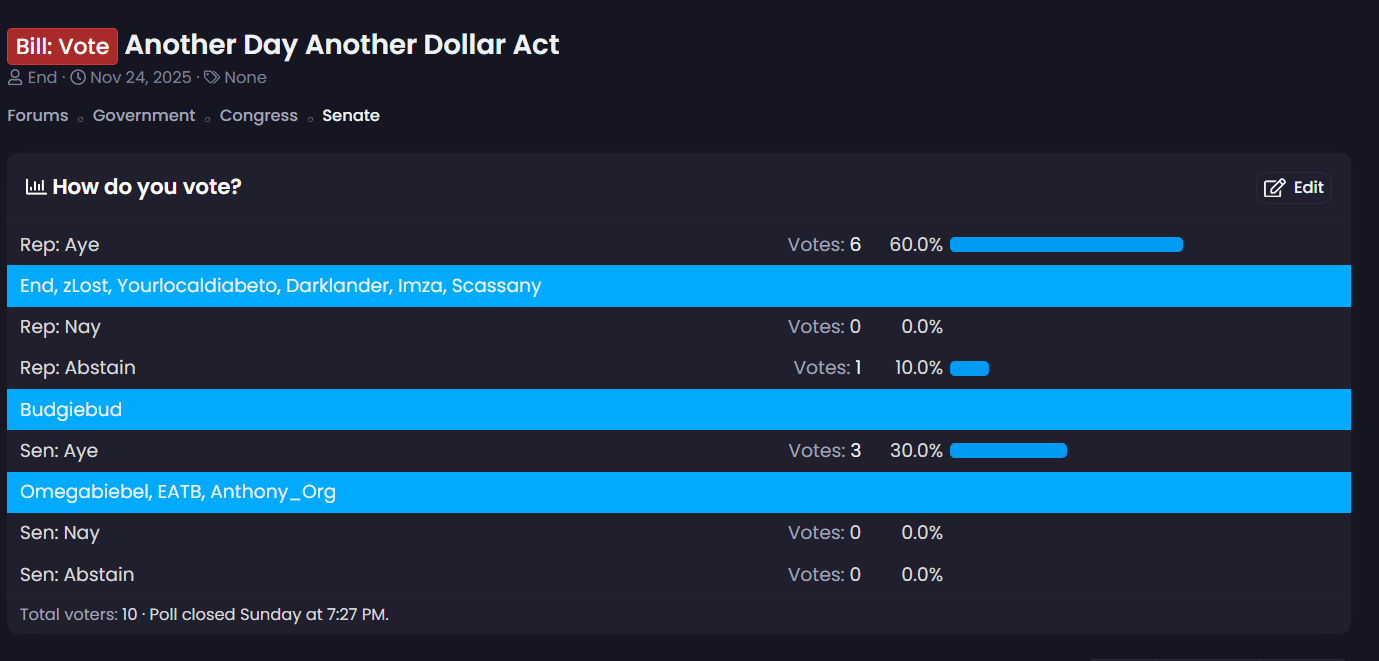Select the Senate breadcrumb item
Viewport: 1379px width, 661px height.
point(351,116)
